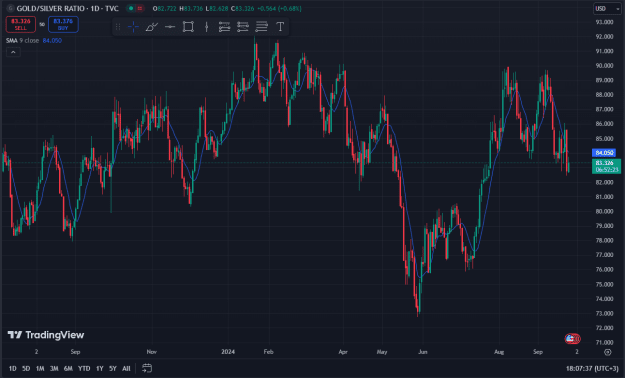625x378 pixels.
Task: Switch to the 3M range
Action: (54, 368)
